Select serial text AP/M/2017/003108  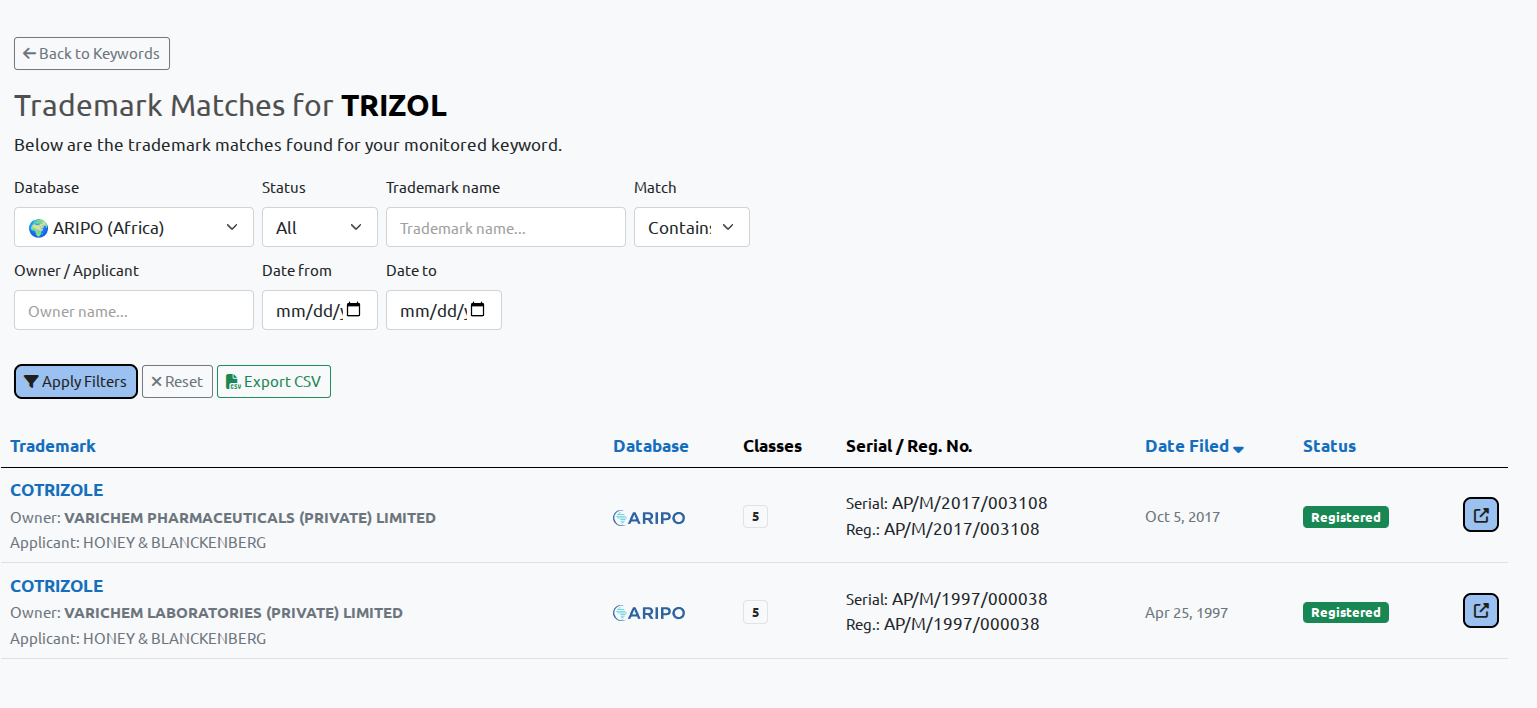pos(970,503)
